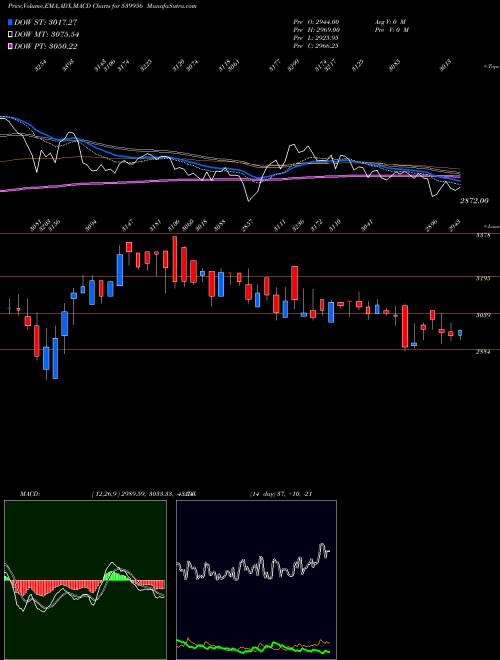Click the lowest blue candlestick on the left
The width and height of the screenshot is (500, 660).
[x=55, y=358]
